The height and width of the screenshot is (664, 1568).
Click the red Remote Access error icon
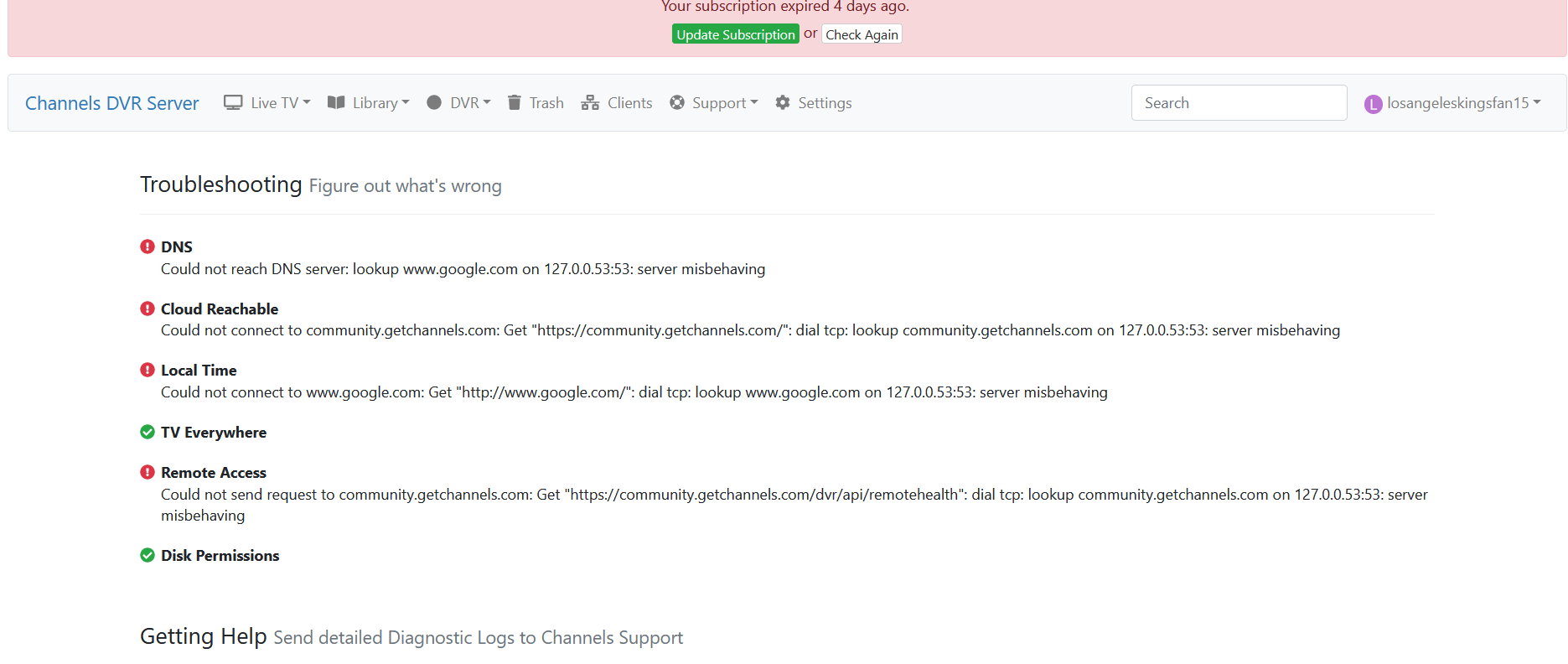point(147,472)
